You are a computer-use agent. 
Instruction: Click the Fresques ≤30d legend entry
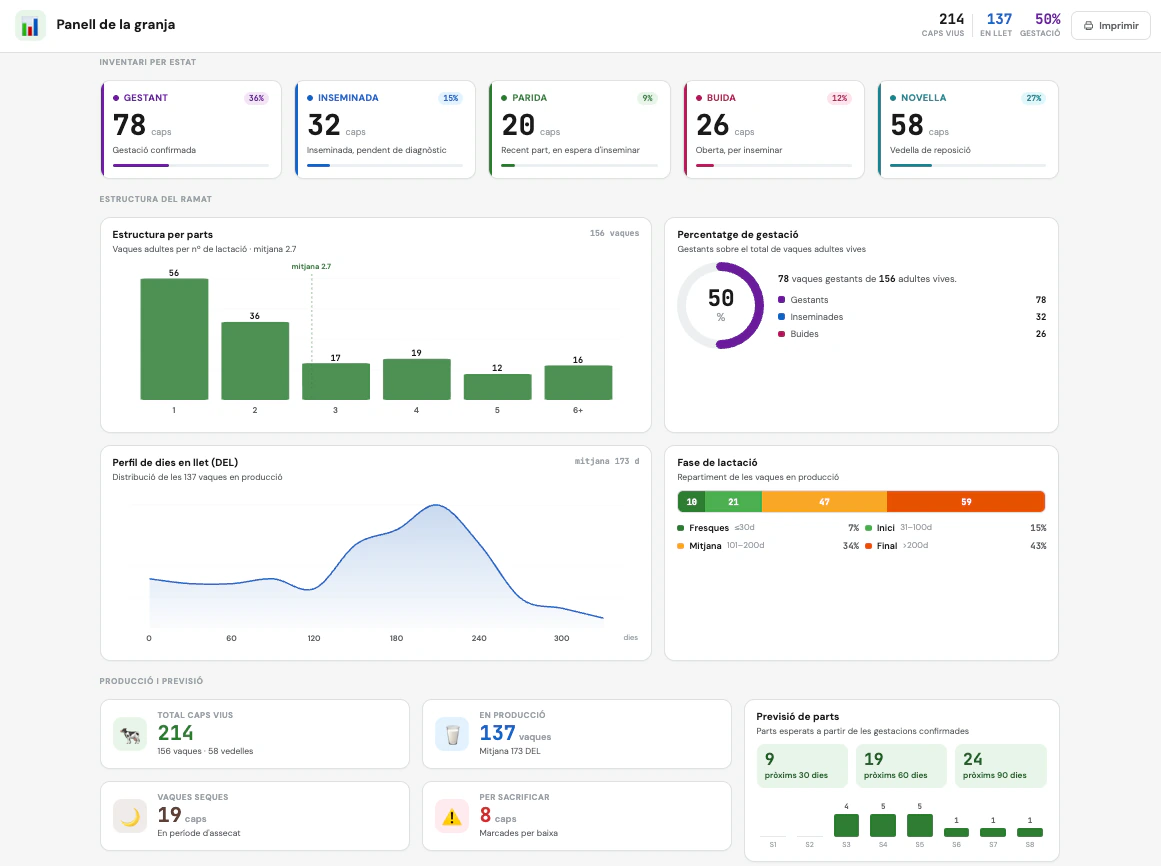click(768, 528)
